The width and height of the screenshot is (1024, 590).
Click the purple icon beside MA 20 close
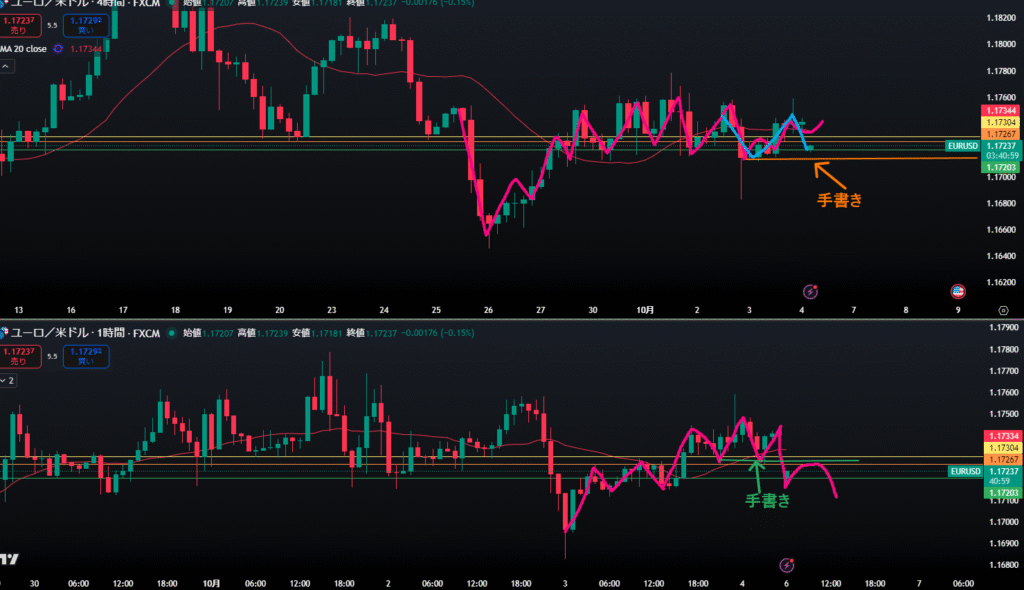tap(59, 48)
